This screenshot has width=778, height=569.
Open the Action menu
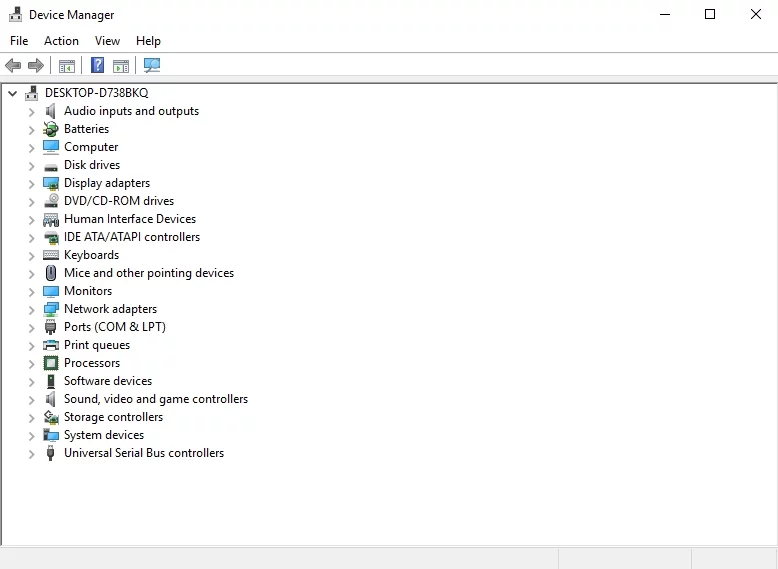click(x=61, y=41)
